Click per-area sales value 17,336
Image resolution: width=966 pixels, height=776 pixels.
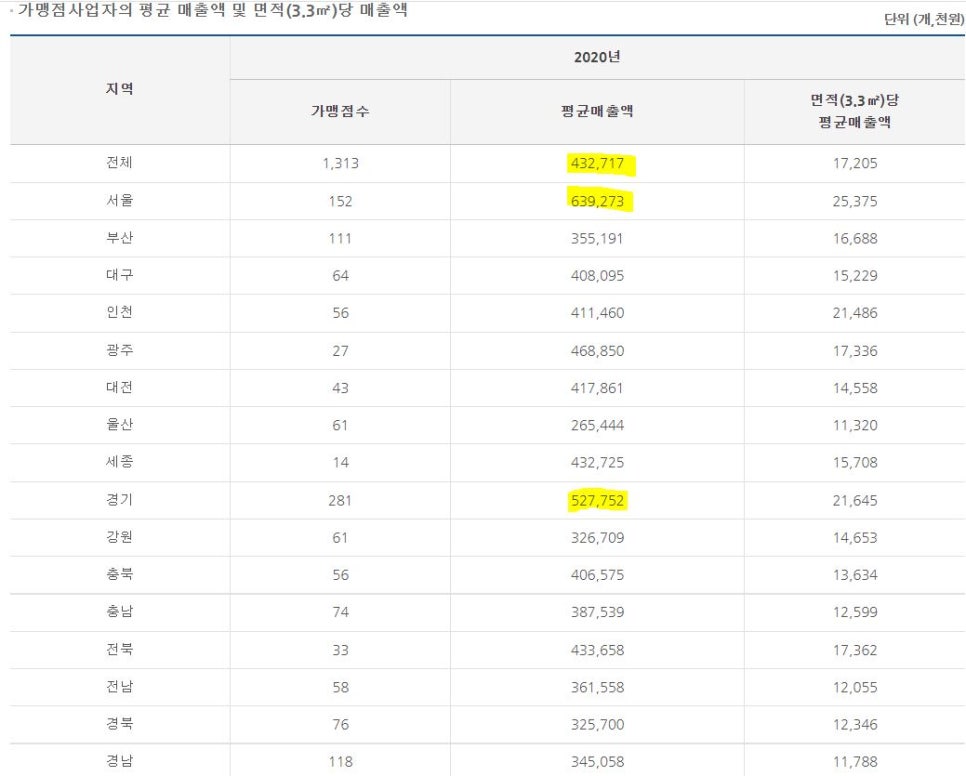click(854, 351)
